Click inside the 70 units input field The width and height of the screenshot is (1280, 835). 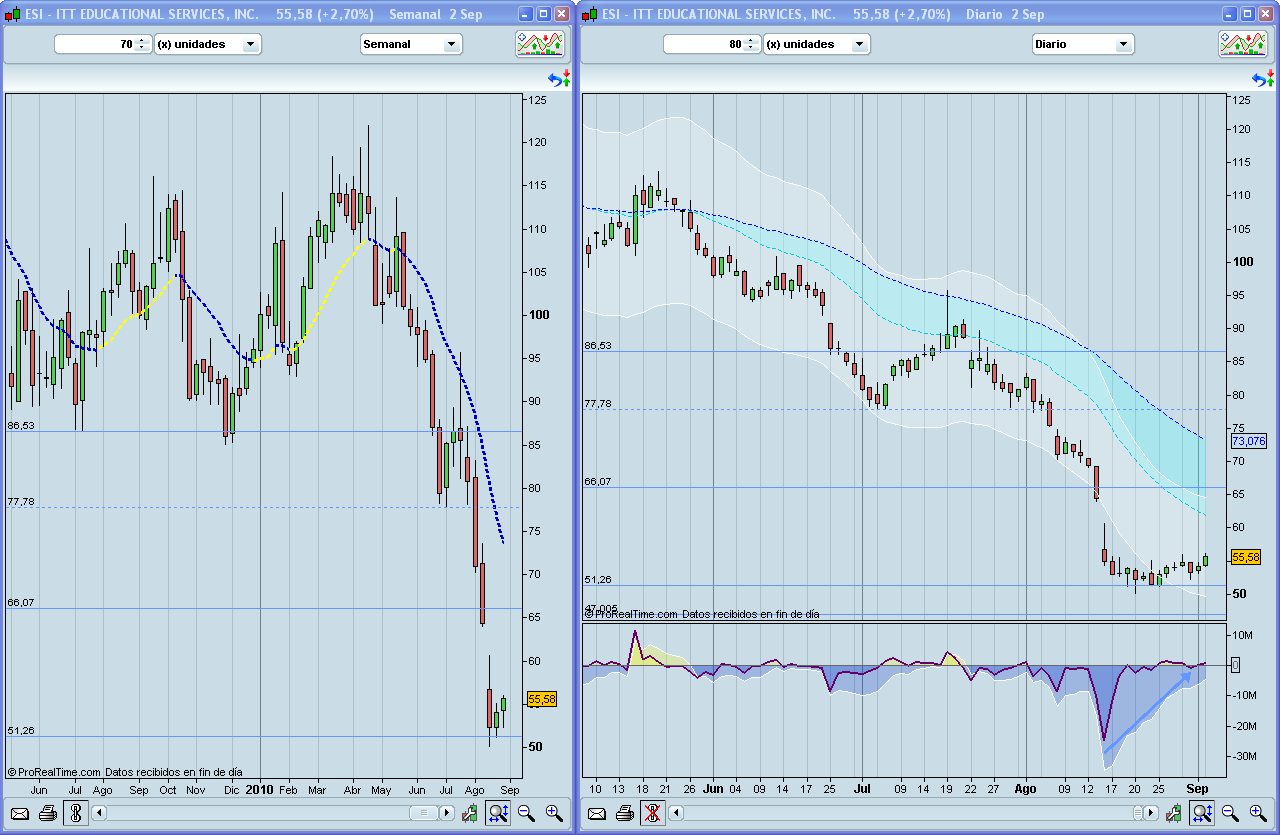100,43
